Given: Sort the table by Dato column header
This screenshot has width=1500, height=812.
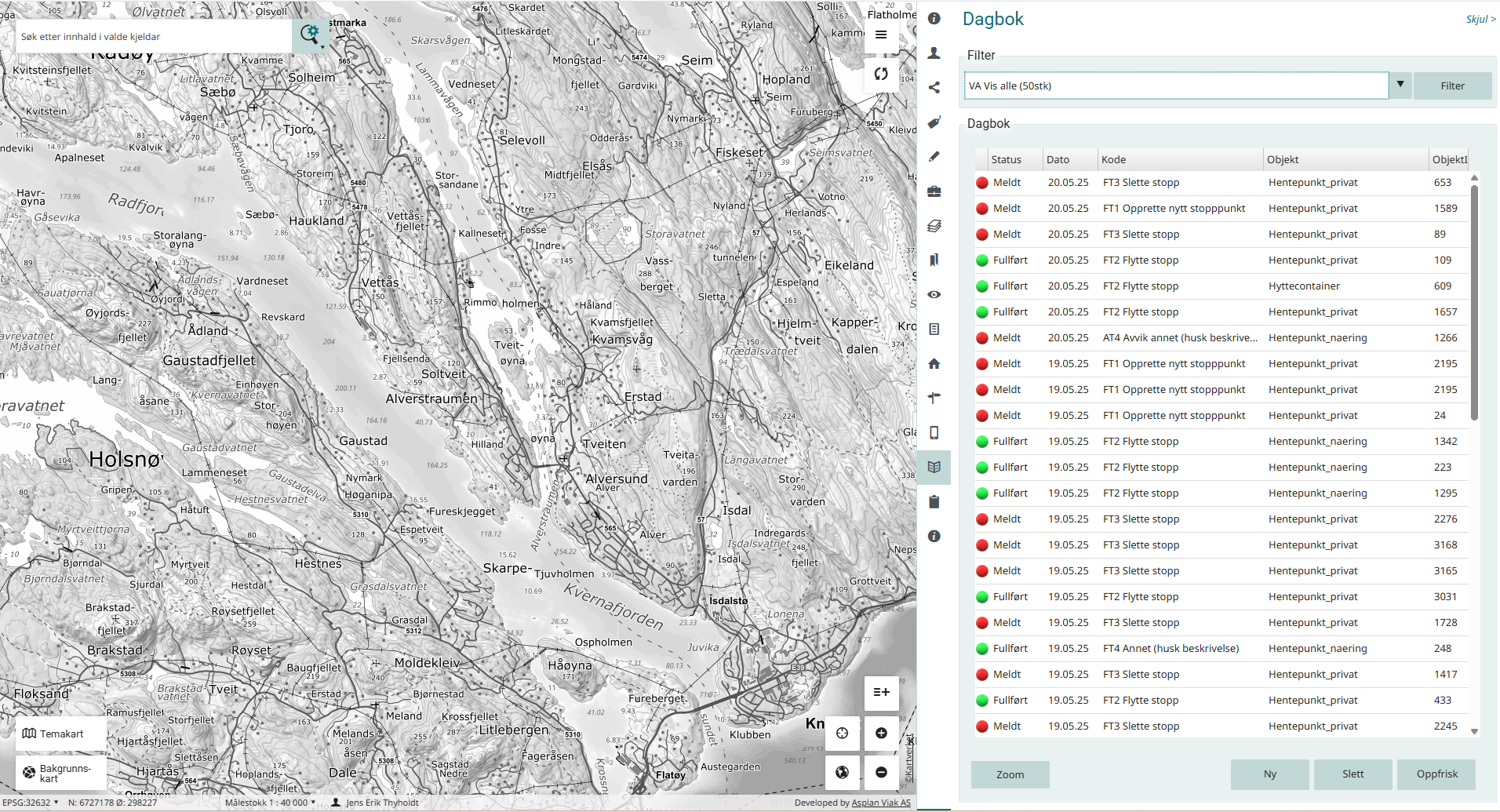Looking at the screenshot, I should tap(1058, 159).
